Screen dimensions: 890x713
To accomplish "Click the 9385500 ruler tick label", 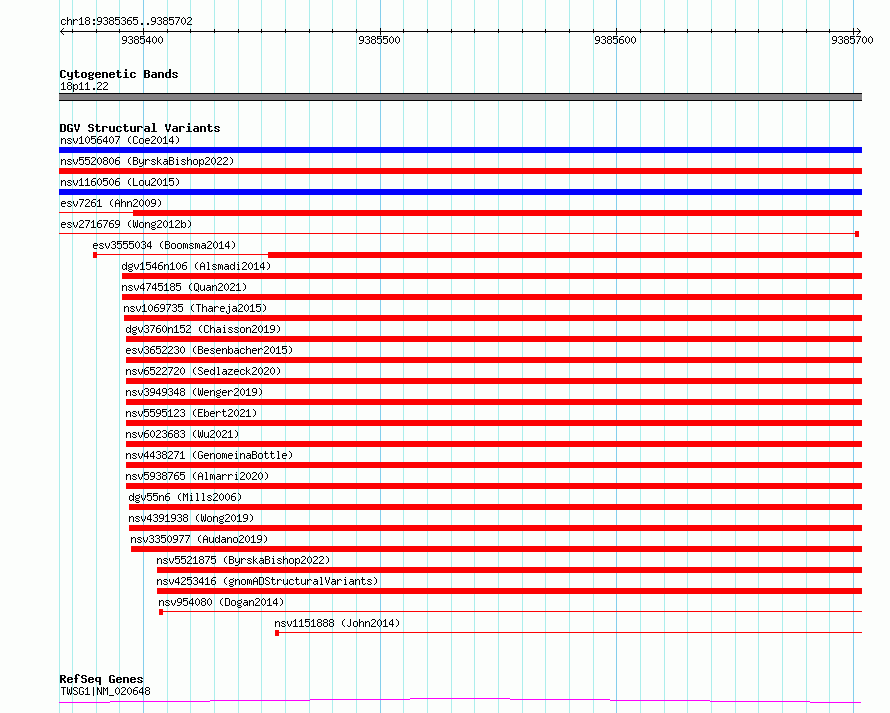I will pyautogui.click(x=379, y=40).
